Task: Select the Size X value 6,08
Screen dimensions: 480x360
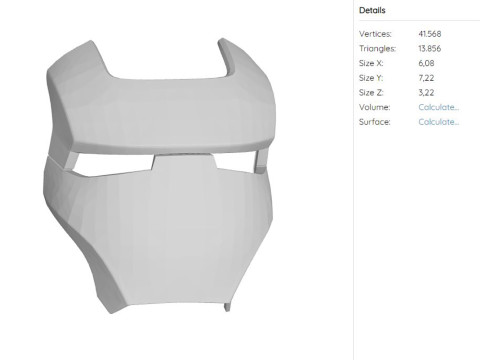Action: pyautogui.click(x=426, y=63)
